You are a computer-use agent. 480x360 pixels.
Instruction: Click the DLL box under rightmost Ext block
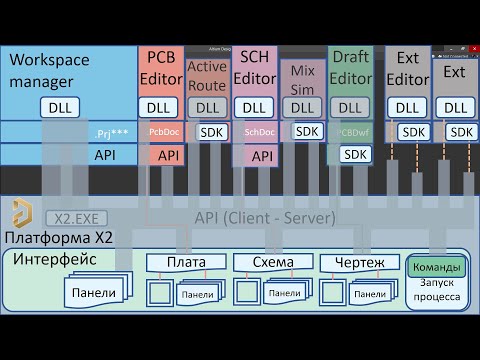(x=455, y=107)
